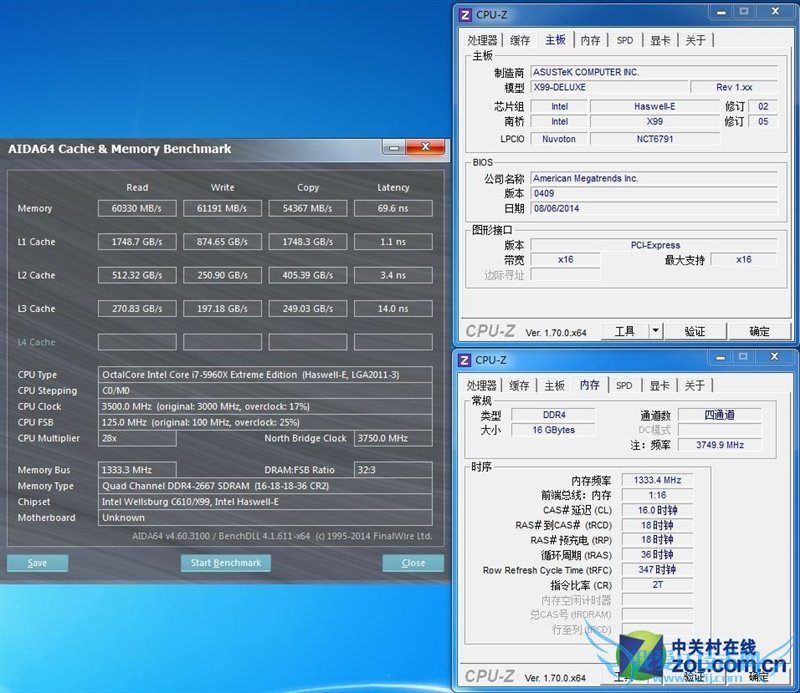Screen dimensions: 800x693
Task: Switch to 处理器 tab in upper CPU-Z window
Action: pyautogui.click(x=482, y=40)
